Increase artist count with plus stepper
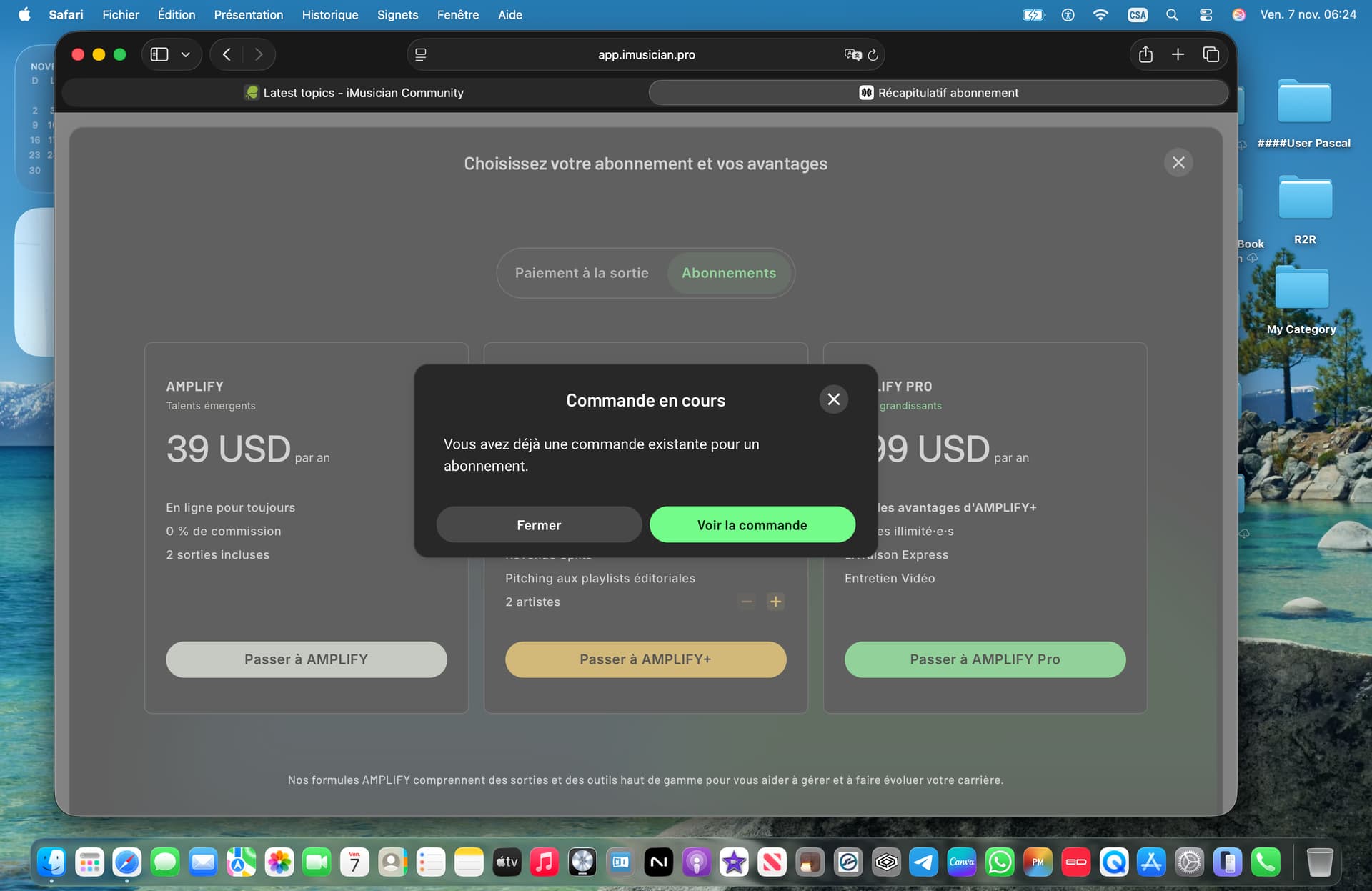Screen dimensions: 1372x891 775,602
